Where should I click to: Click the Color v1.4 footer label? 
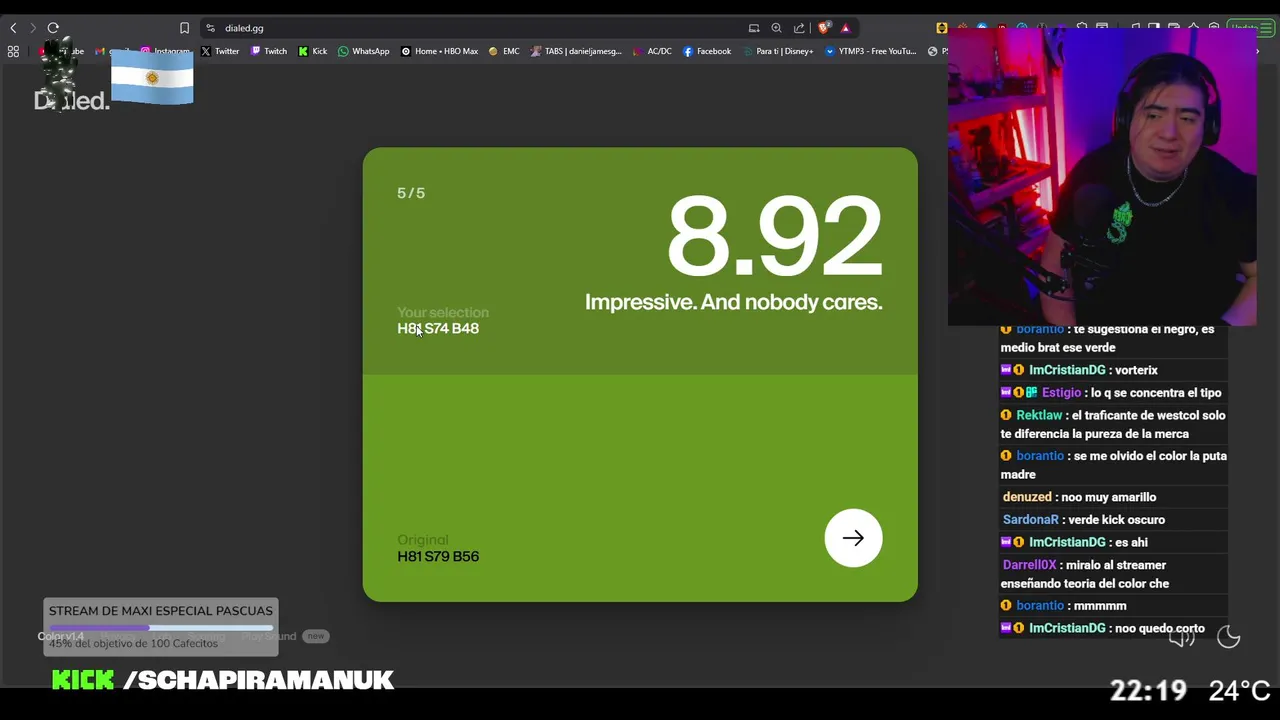(x=61, y=636)
